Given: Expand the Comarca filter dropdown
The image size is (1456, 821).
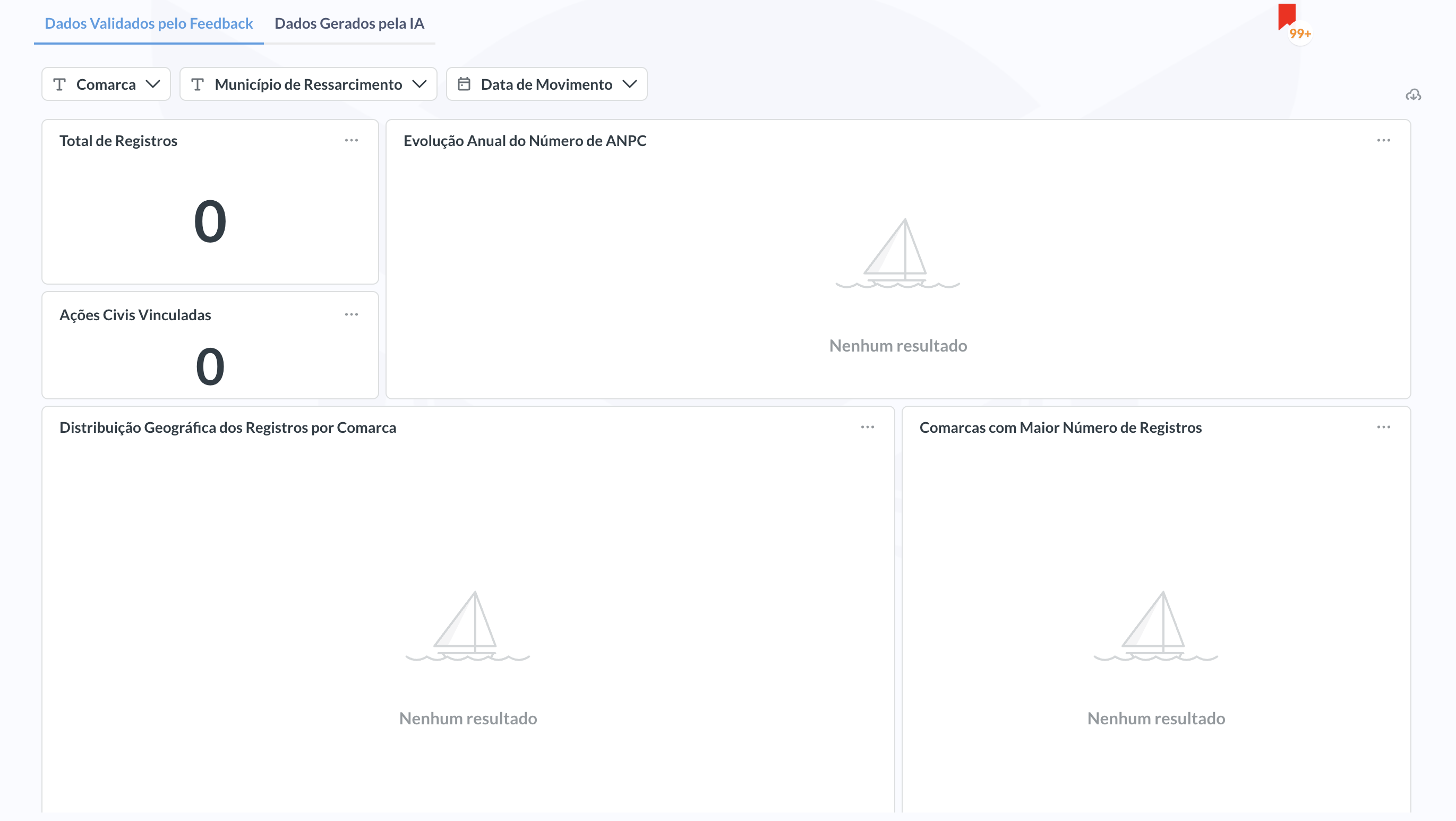Looking at the screenshot, I should pos(153,85).
